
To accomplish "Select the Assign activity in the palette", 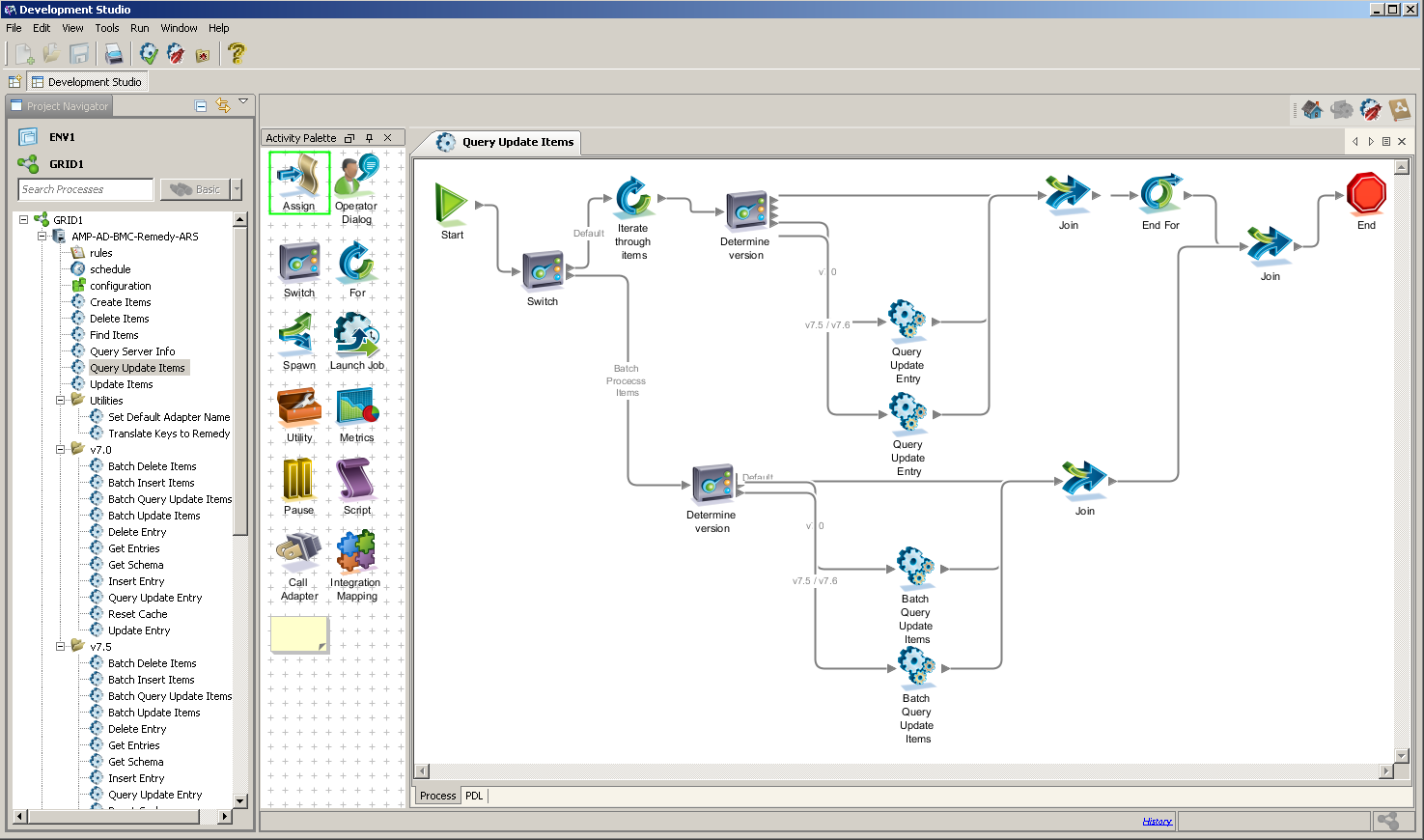I will pos(298,183).
